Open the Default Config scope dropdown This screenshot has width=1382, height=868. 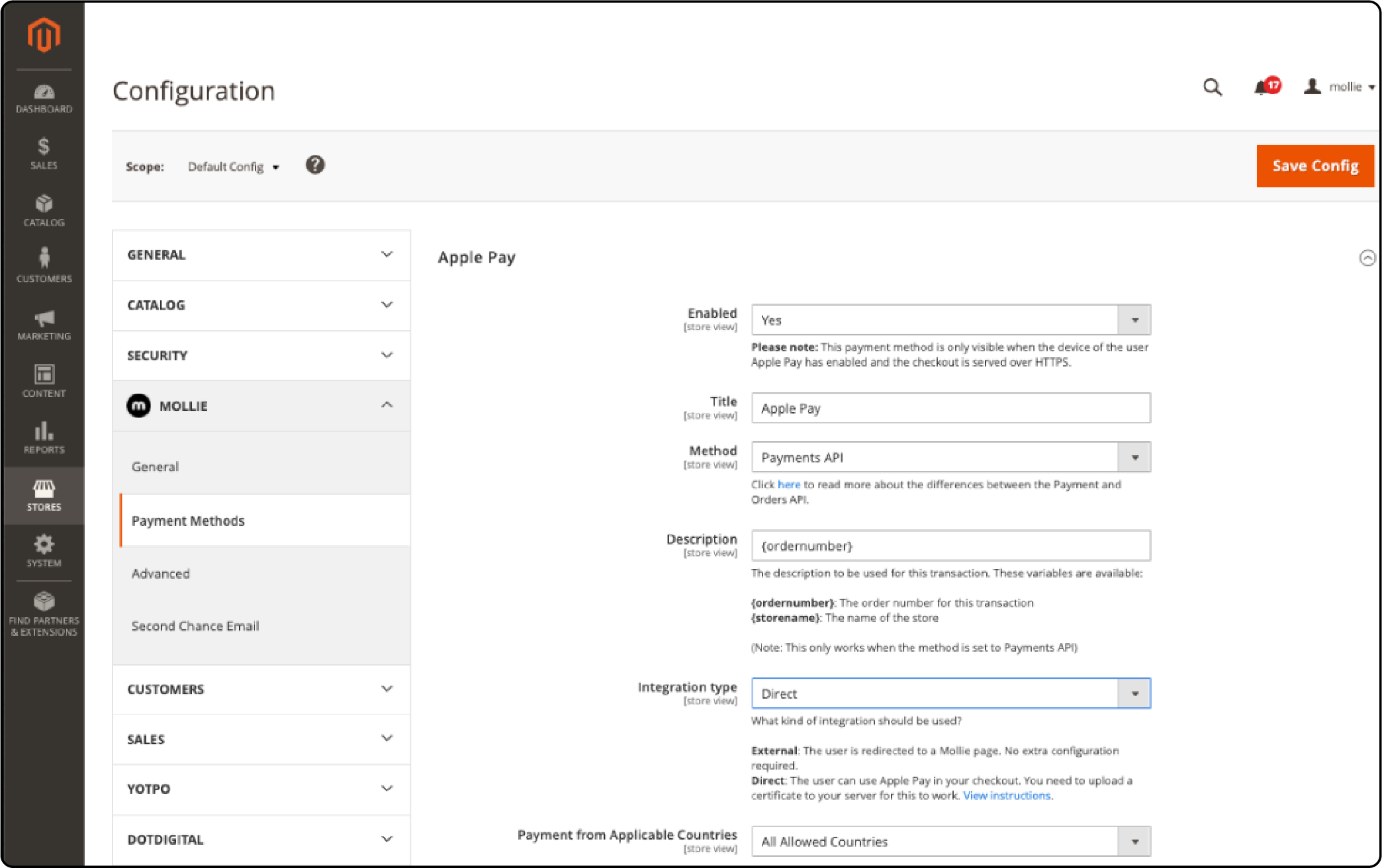point(233,167)
